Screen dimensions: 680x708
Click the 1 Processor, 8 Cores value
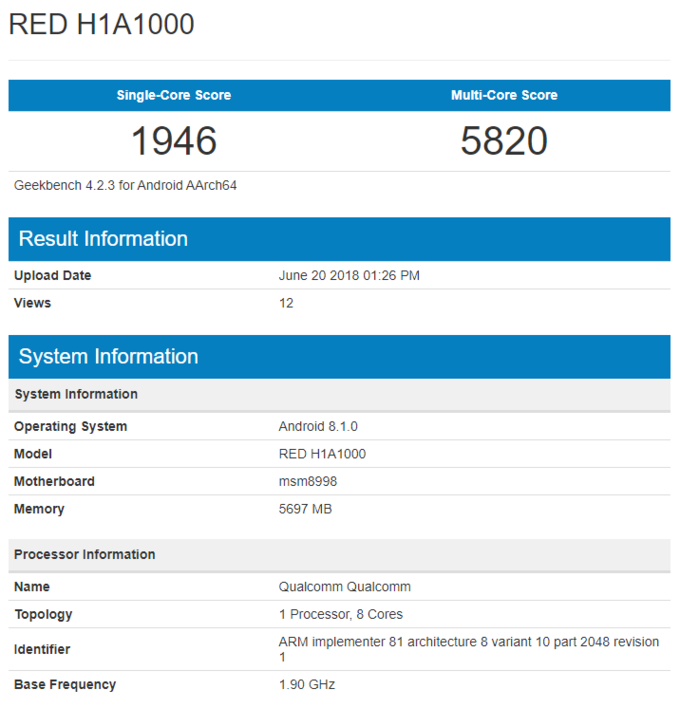(x=340, y=615)
